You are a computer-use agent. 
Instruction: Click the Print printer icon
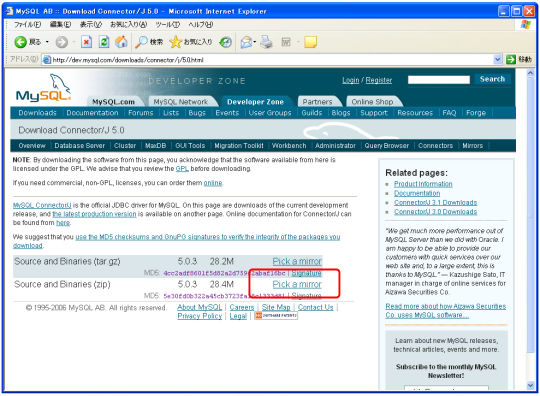tap(266, 42)
